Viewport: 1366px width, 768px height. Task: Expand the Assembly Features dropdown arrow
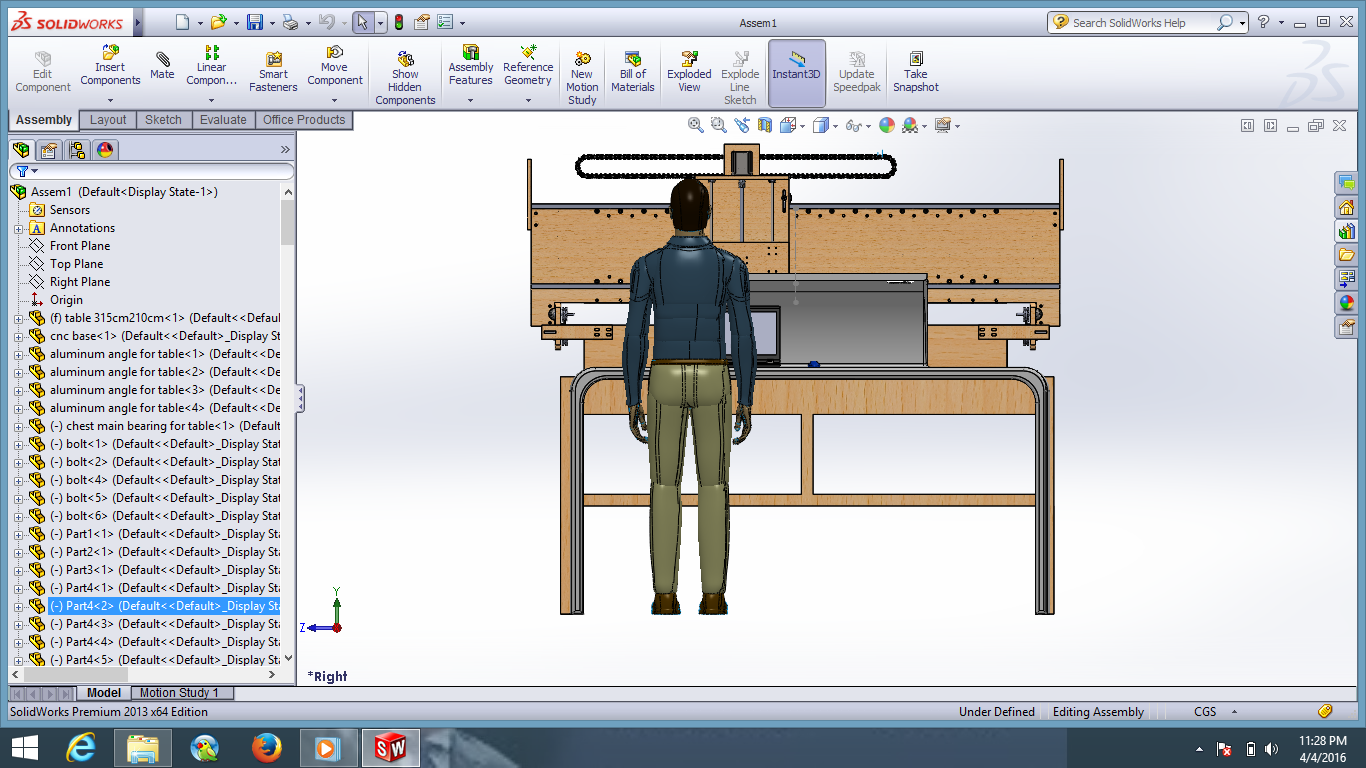[x=470, y=100]
